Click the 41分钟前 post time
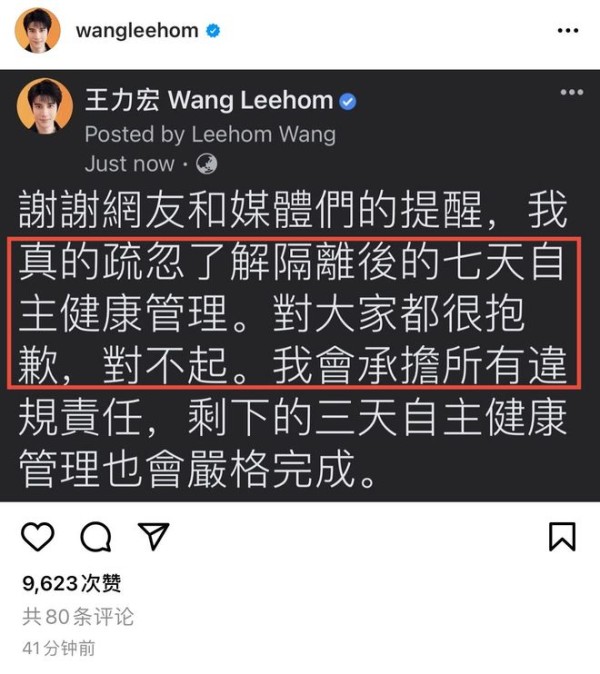The width and height of the screenshot is (600, 674). pyautogui.click(x=58, y=648)
